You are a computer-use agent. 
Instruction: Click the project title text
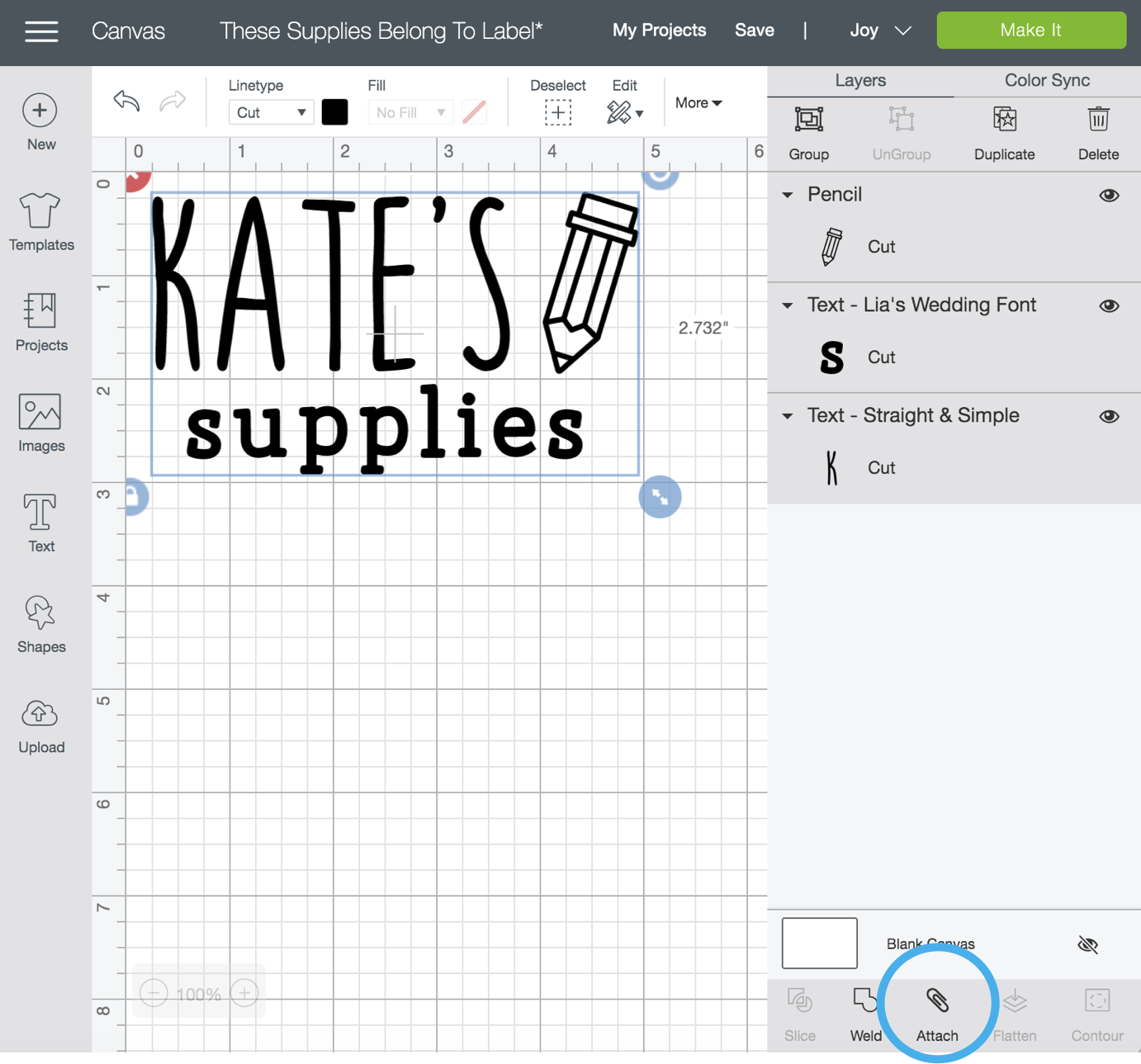tap(381, 31)
